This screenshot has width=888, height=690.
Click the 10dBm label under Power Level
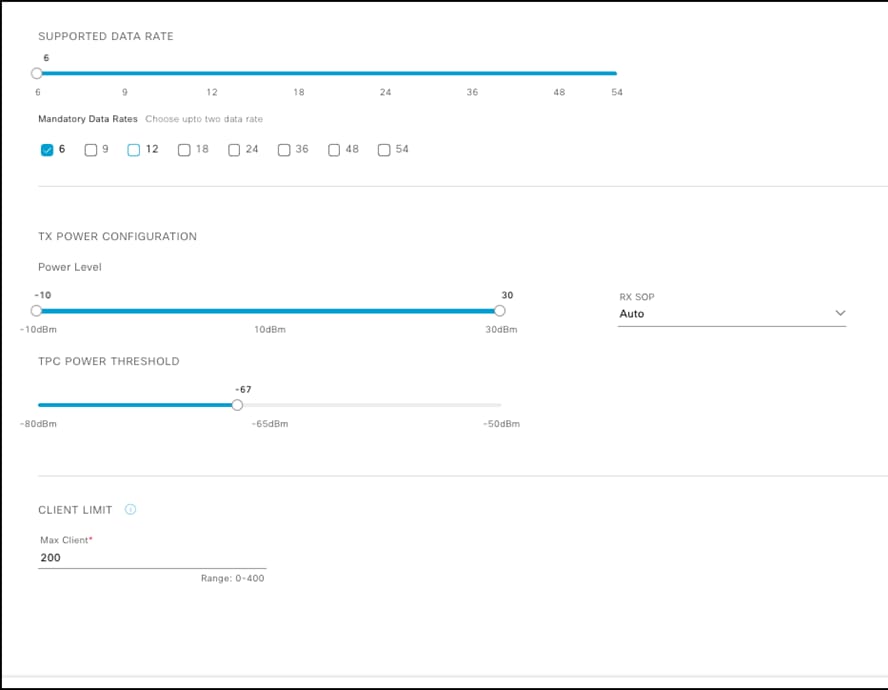[x=270, y=330]
